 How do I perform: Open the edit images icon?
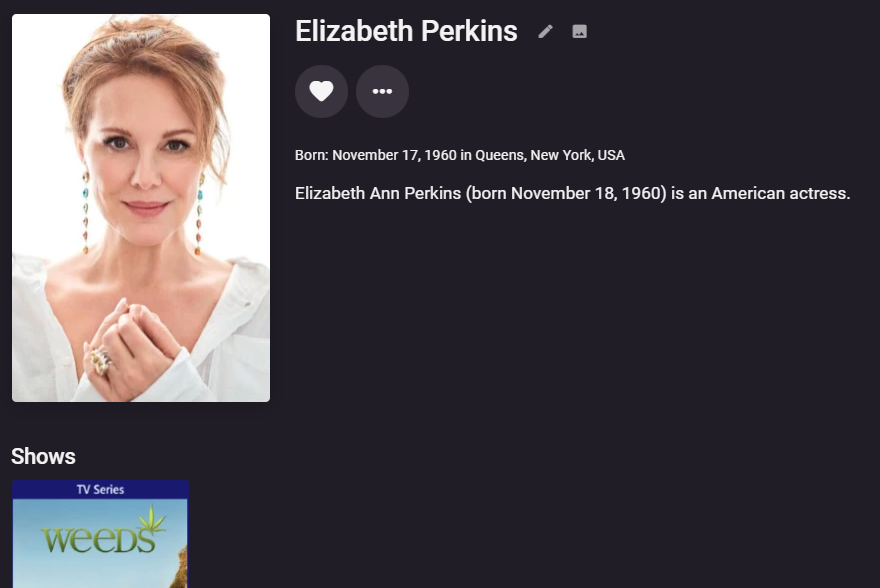click(579, 31)
